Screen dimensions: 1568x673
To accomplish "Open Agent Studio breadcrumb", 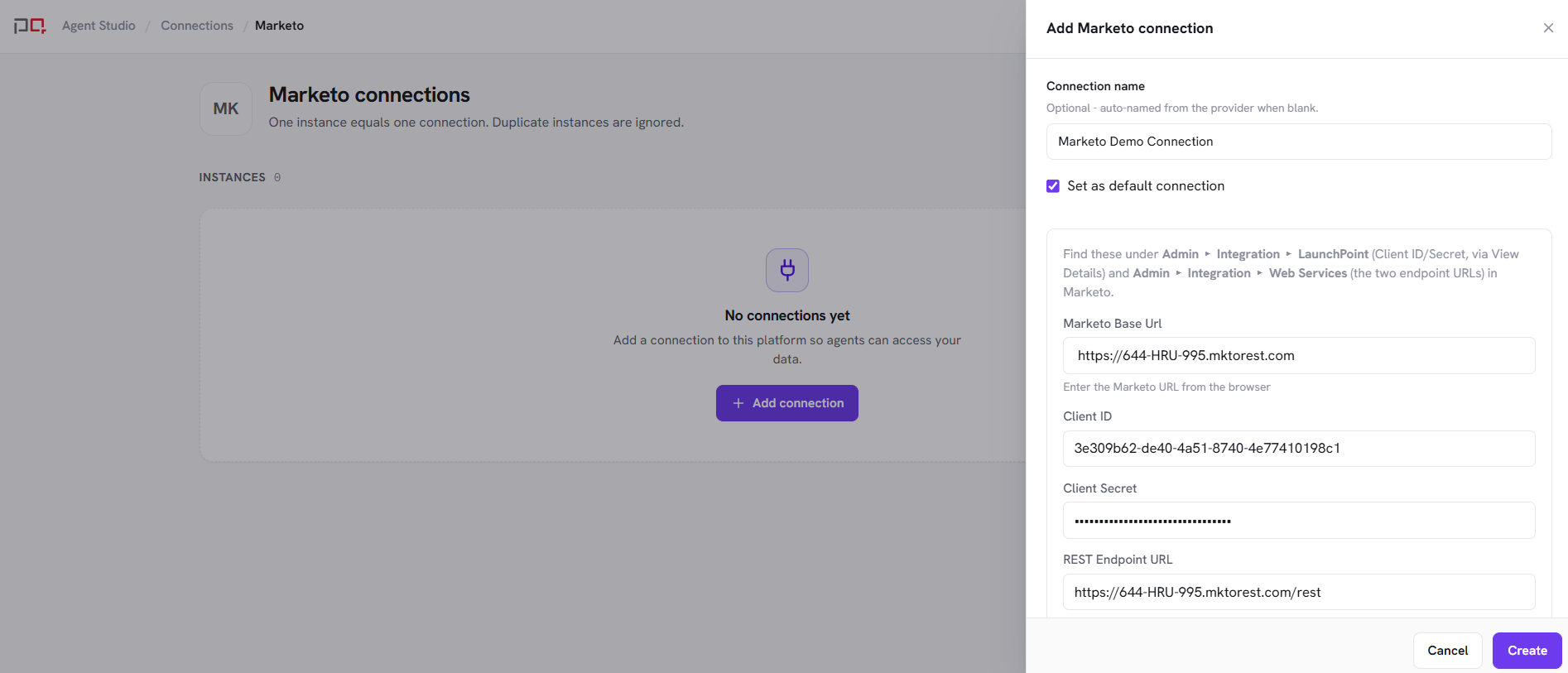I will (x=99, y=26).
